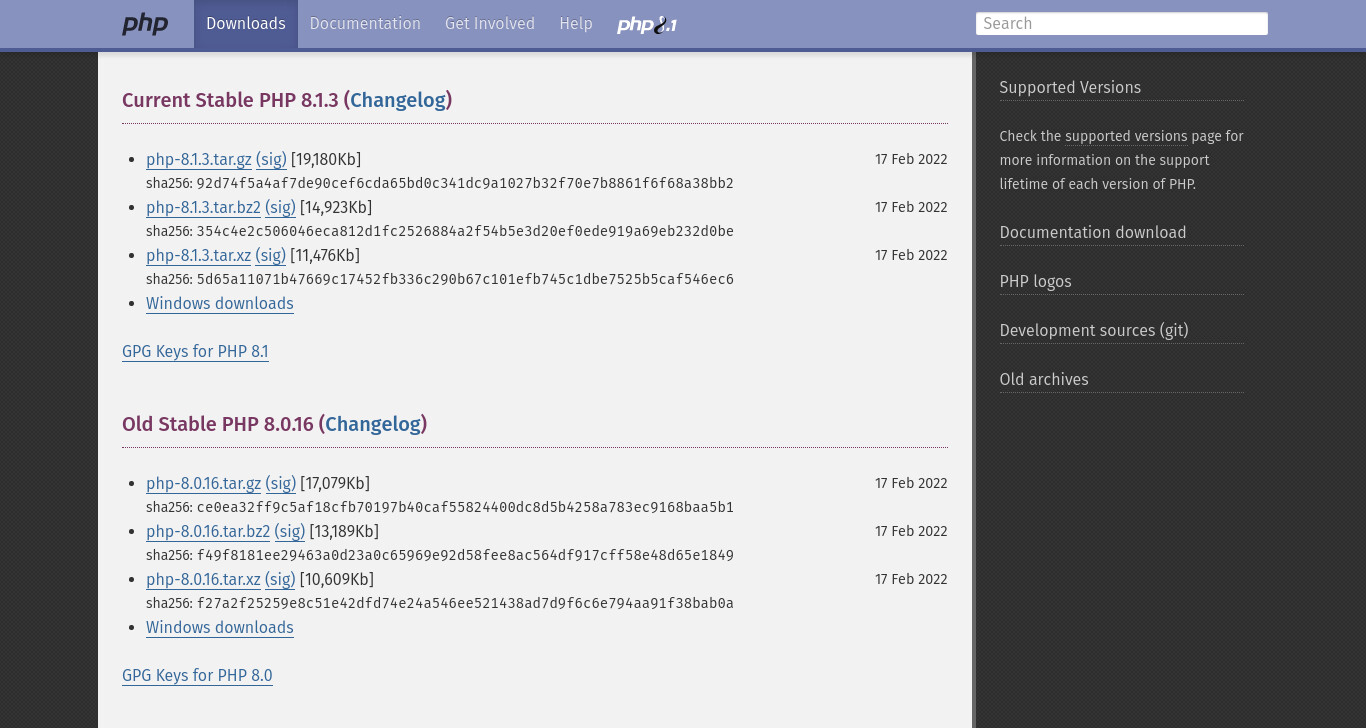This screenshot has height=728, width=1366.
Task: Open sig for php-8.0.16.tar.gz
Action: click(280, 484)
